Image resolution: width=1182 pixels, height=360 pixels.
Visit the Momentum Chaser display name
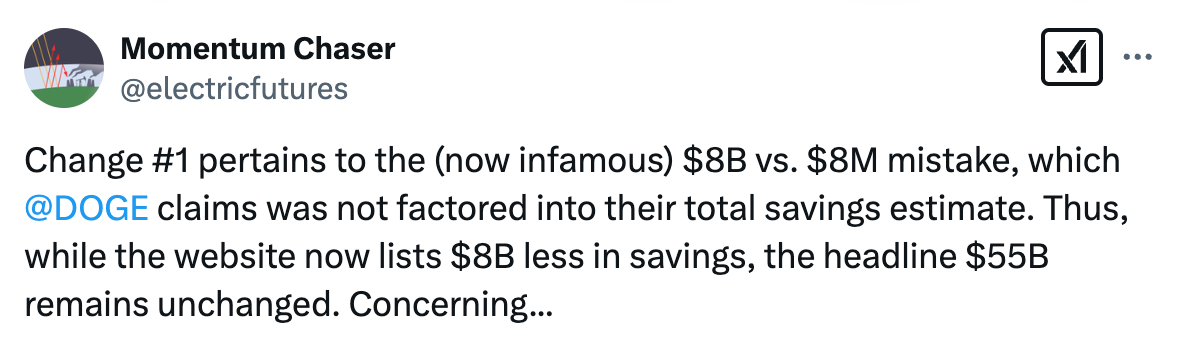[x=257, y=50]
